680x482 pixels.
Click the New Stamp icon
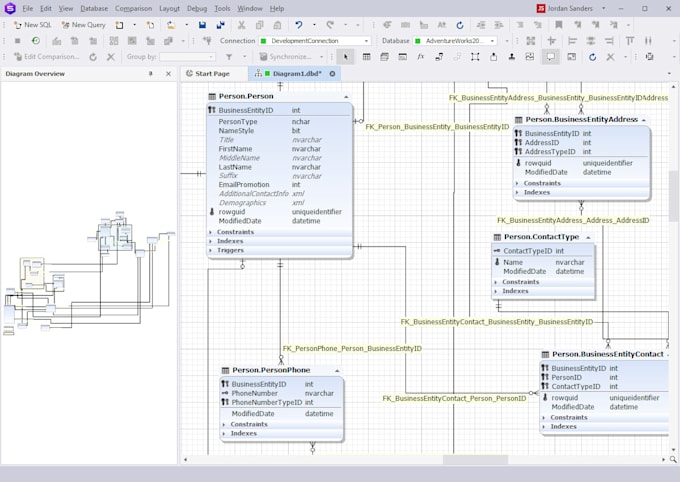512,57
